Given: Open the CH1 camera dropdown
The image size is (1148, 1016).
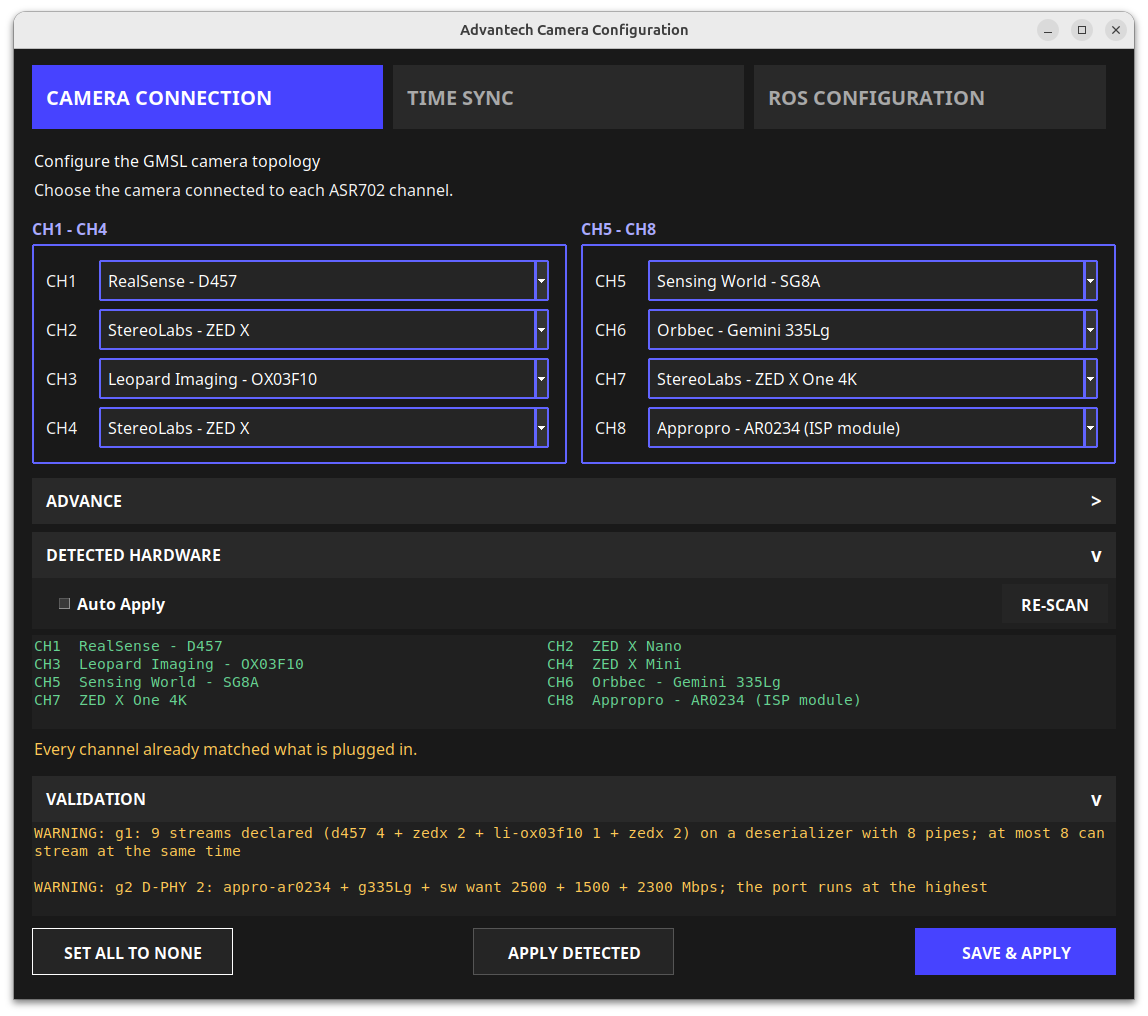Looking at the screenshot, I should click(324, 281).
